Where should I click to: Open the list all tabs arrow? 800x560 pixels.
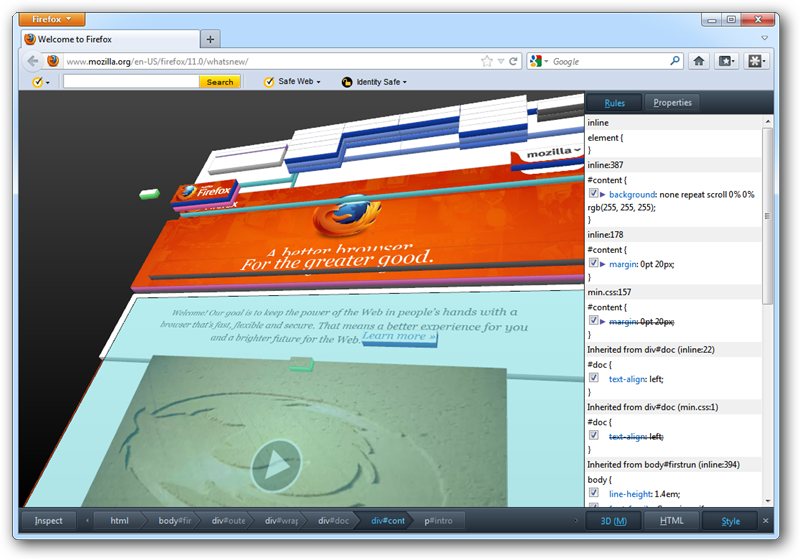[x=764, y=38]
